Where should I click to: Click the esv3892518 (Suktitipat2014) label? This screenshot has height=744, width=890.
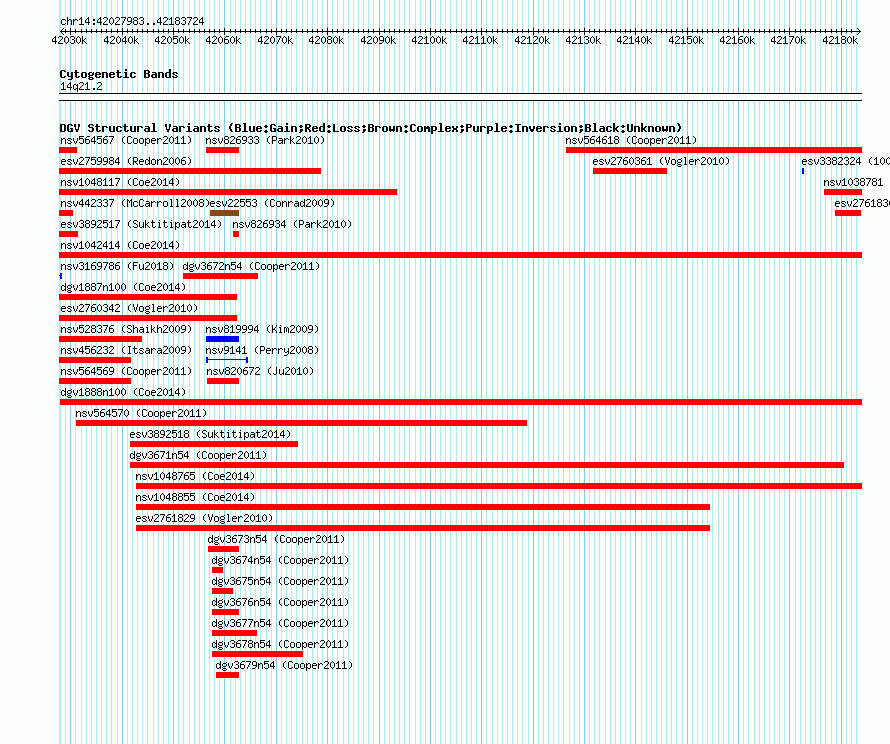211,434
